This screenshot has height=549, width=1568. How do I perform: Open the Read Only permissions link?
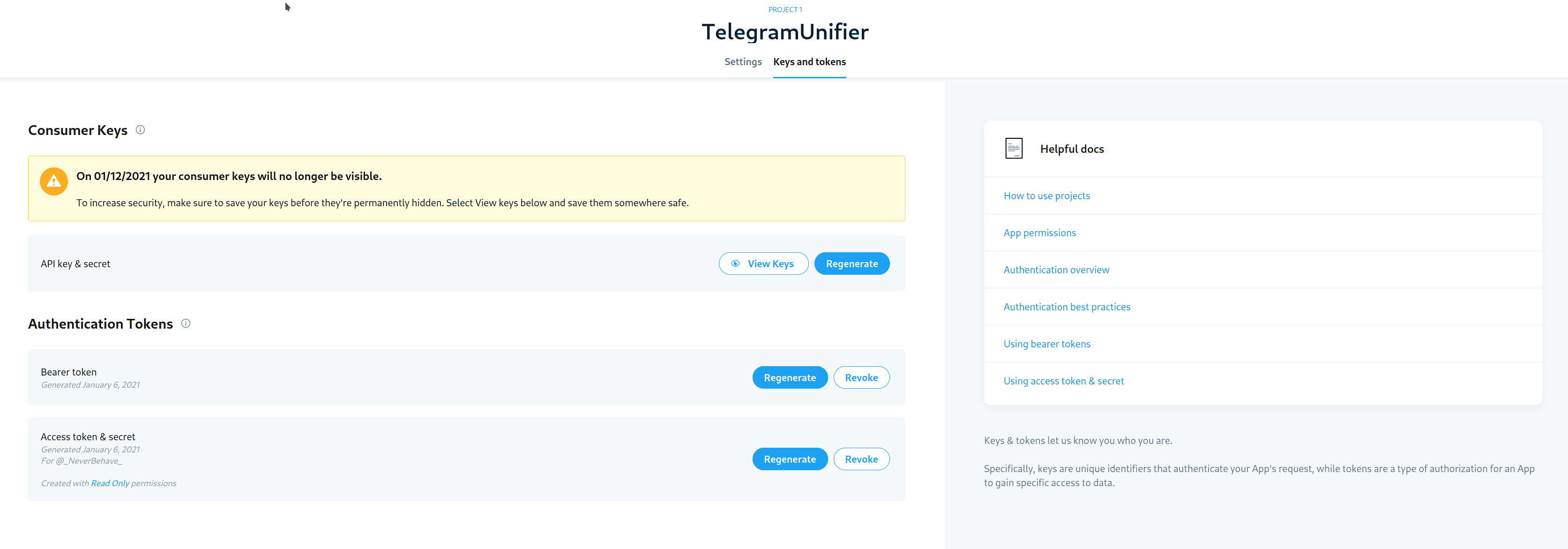tap(110, 483)
